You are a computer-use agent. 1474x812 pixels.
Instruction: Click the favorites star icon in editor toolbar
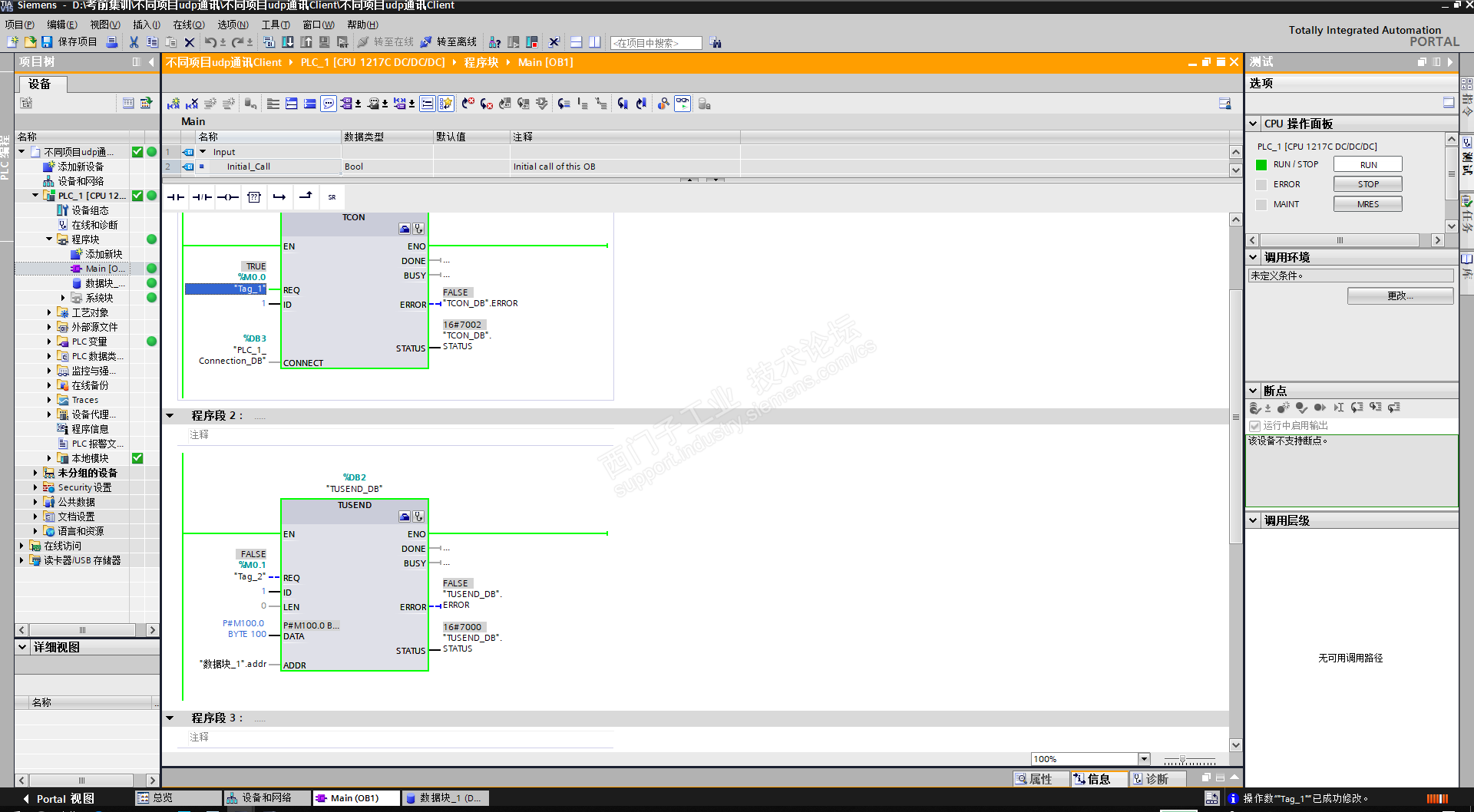pos(446,104)
